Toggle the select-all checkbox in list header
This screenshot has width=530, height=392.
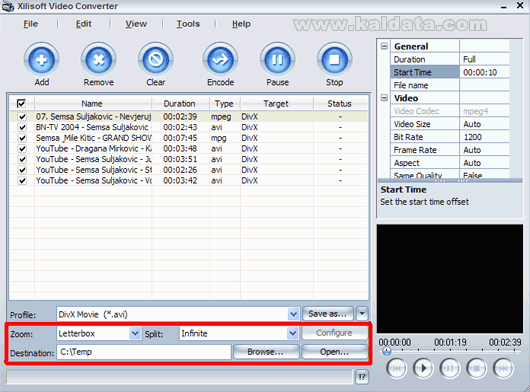[21, 103]
